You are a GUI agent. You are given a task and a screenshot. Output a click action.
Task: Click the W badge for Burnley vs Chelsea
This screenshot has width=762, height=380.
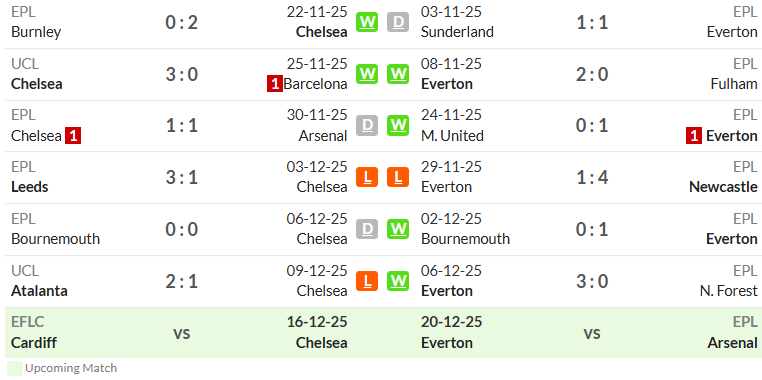pos(367,22)
